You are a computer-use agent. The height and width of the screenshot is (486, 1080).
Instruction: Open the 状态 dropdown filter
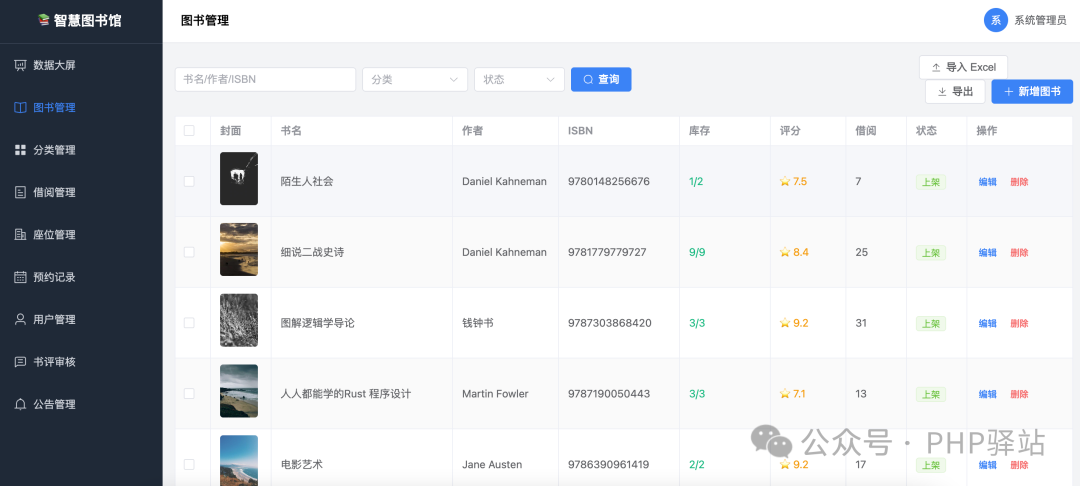tap(519, 79)
